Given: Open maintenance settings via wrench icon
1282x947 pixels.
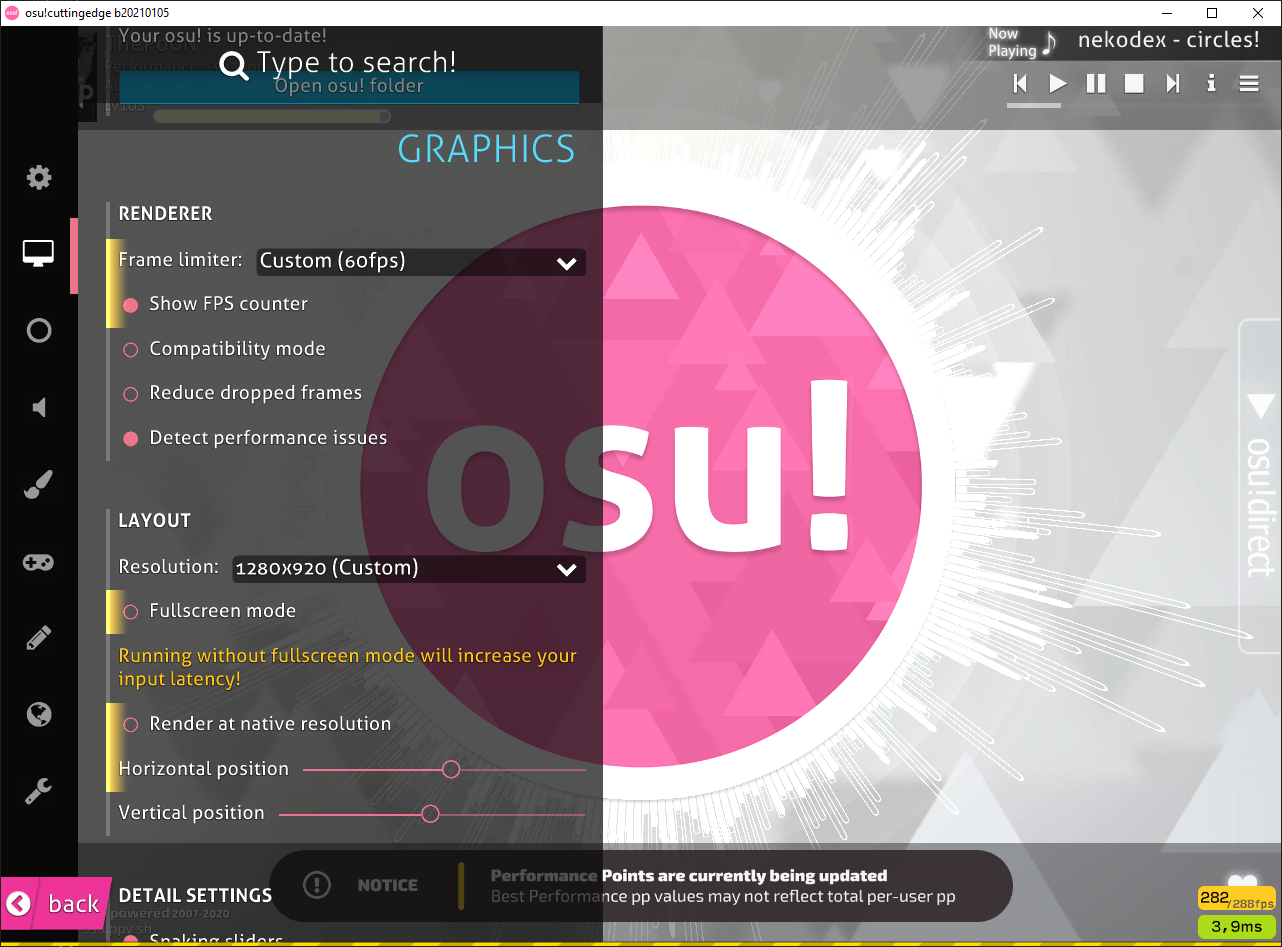Looking at the screenshot, I should (38, 790).
